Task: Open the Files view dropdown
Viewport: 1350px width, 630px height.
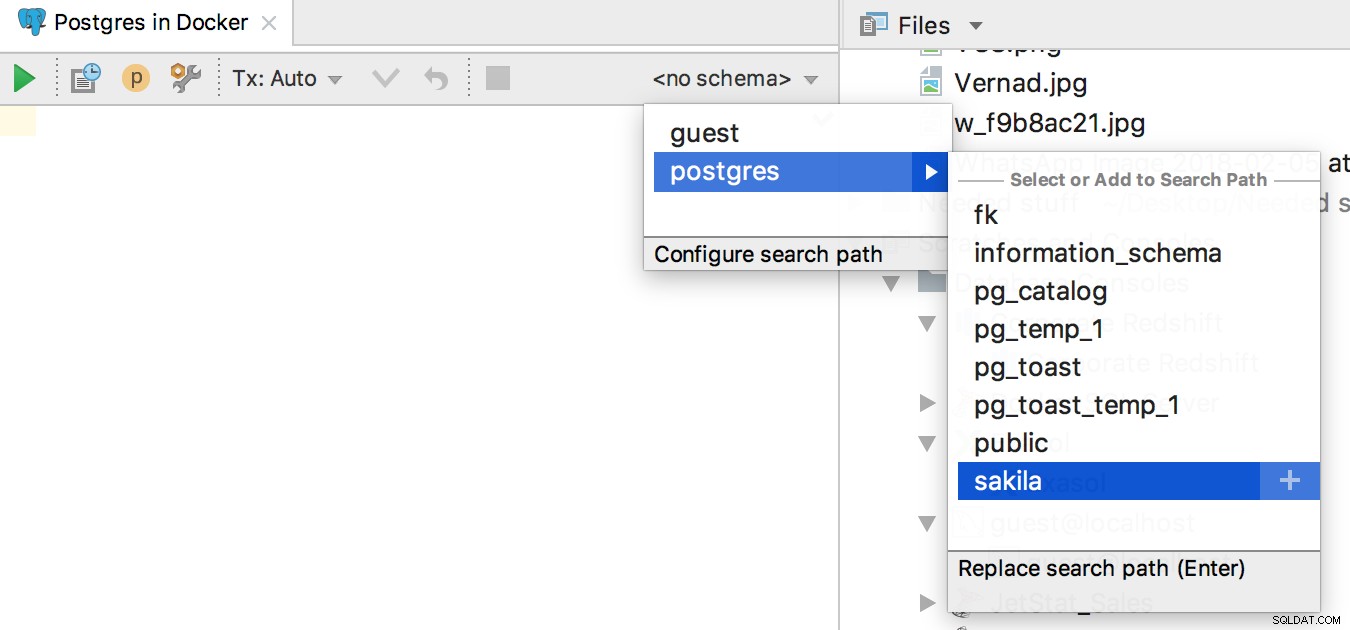Action: click(922, 25)
